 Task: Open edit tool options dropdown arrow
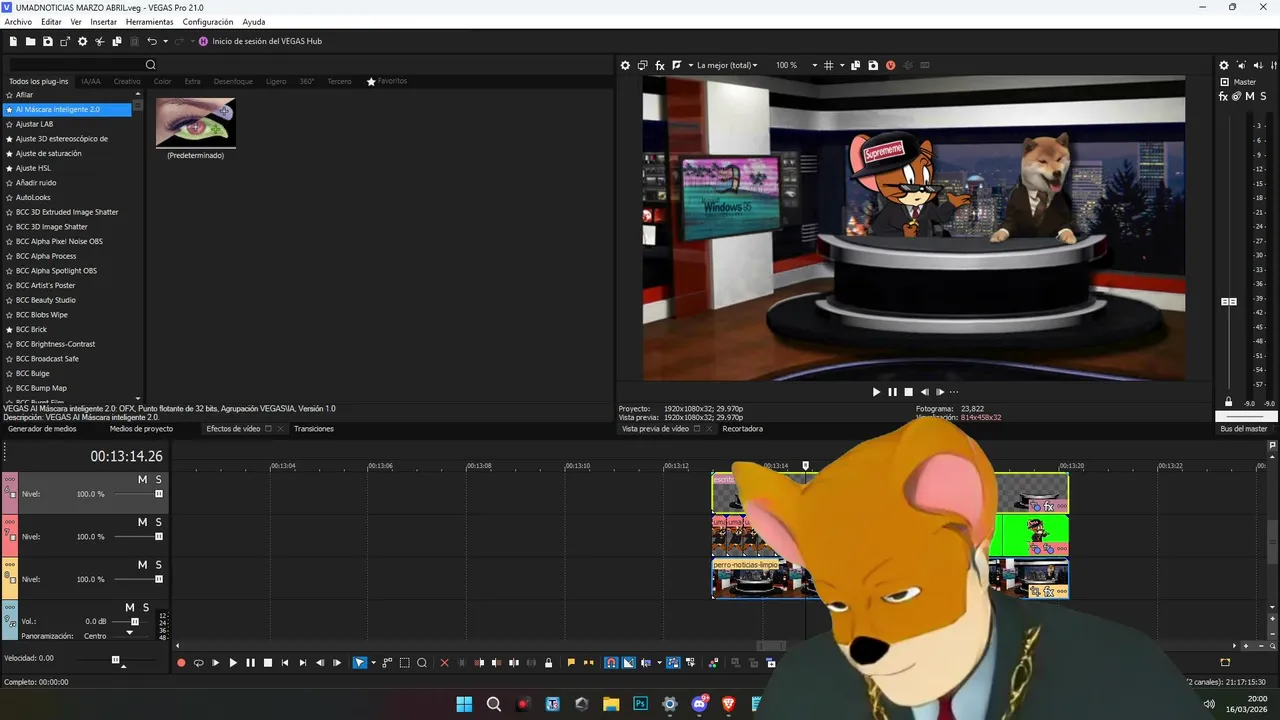[373, 662]
